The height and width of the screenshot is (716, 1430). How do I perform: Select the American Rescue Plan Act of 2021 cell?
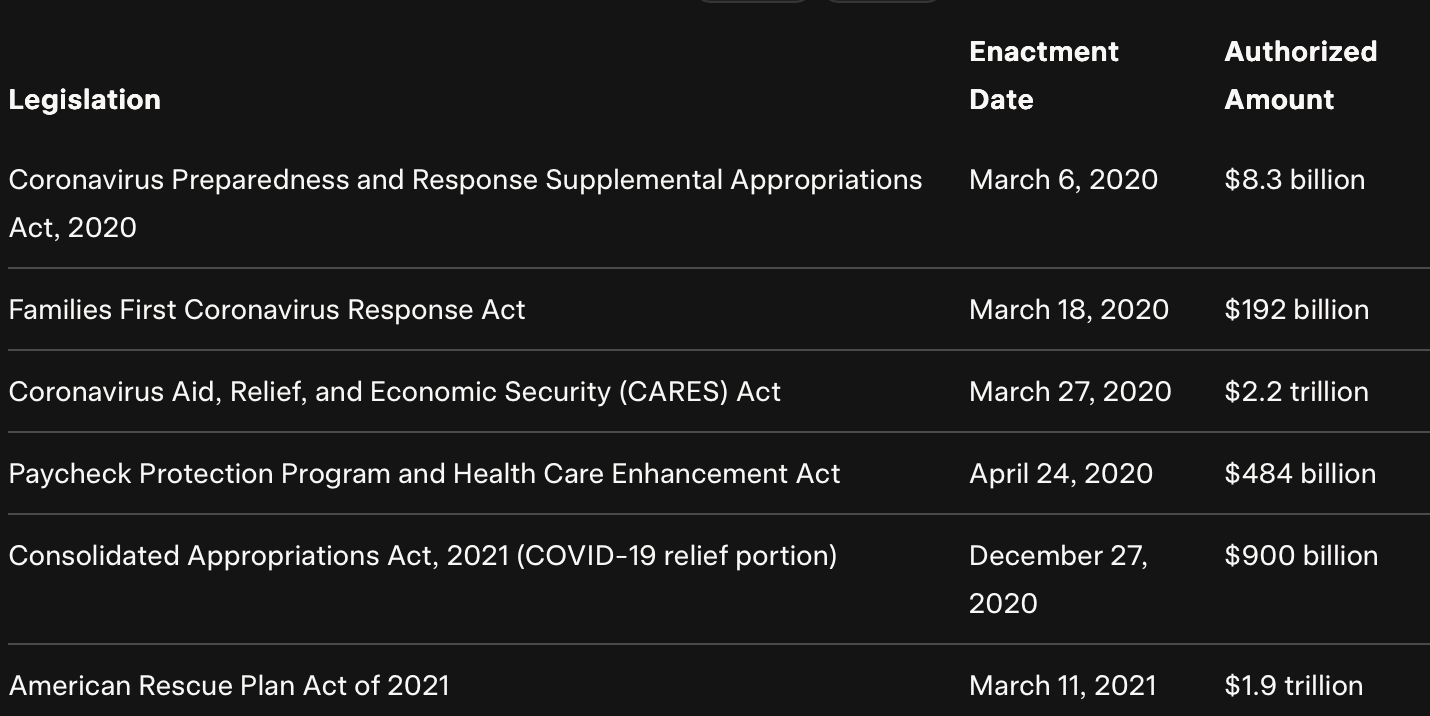(x=229, y=686)
